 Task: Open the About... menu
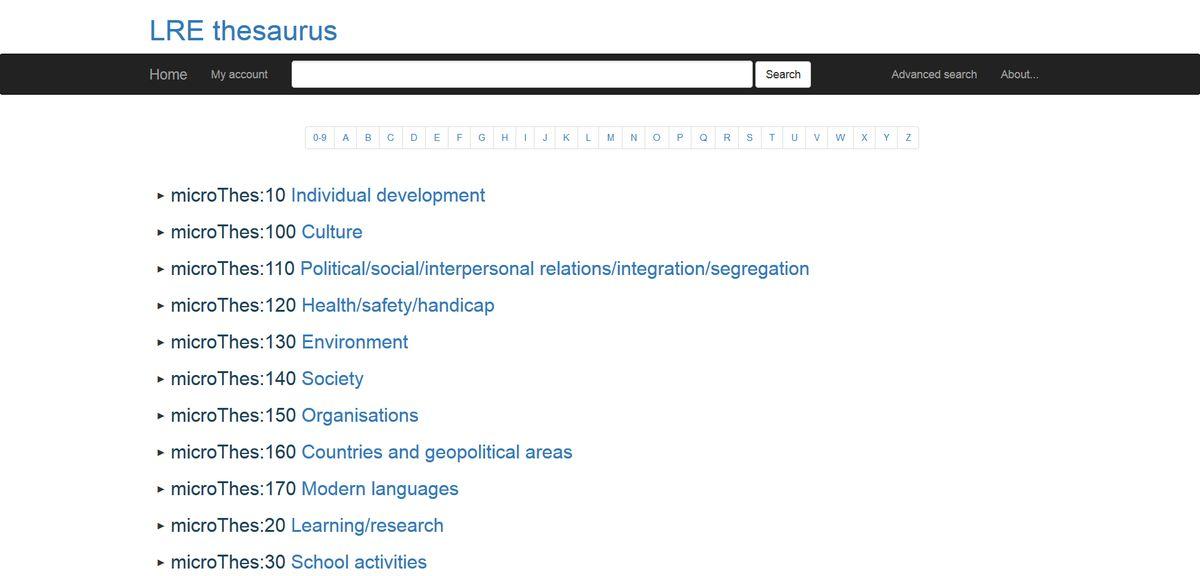click(1019, 74)
